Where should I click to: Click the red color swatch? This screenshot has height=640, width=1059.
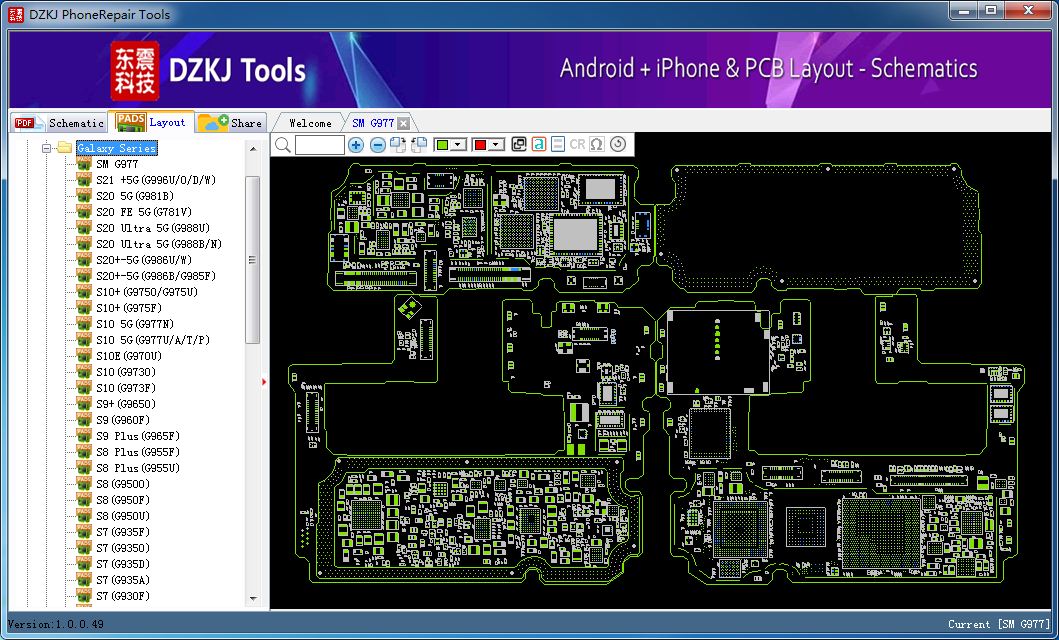coord(480,145)
